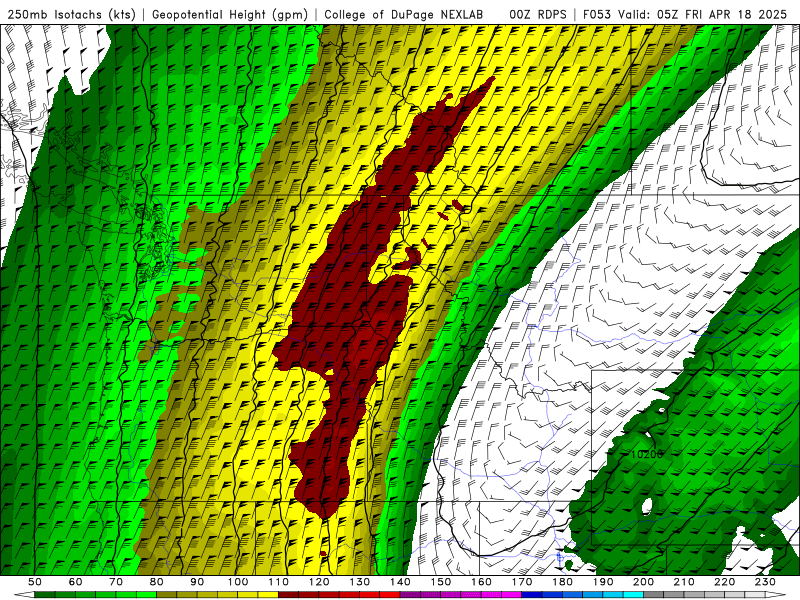The image size is (800, 600).
Task: Click the '170' value on the color scale
Action: tap(522, 582)
